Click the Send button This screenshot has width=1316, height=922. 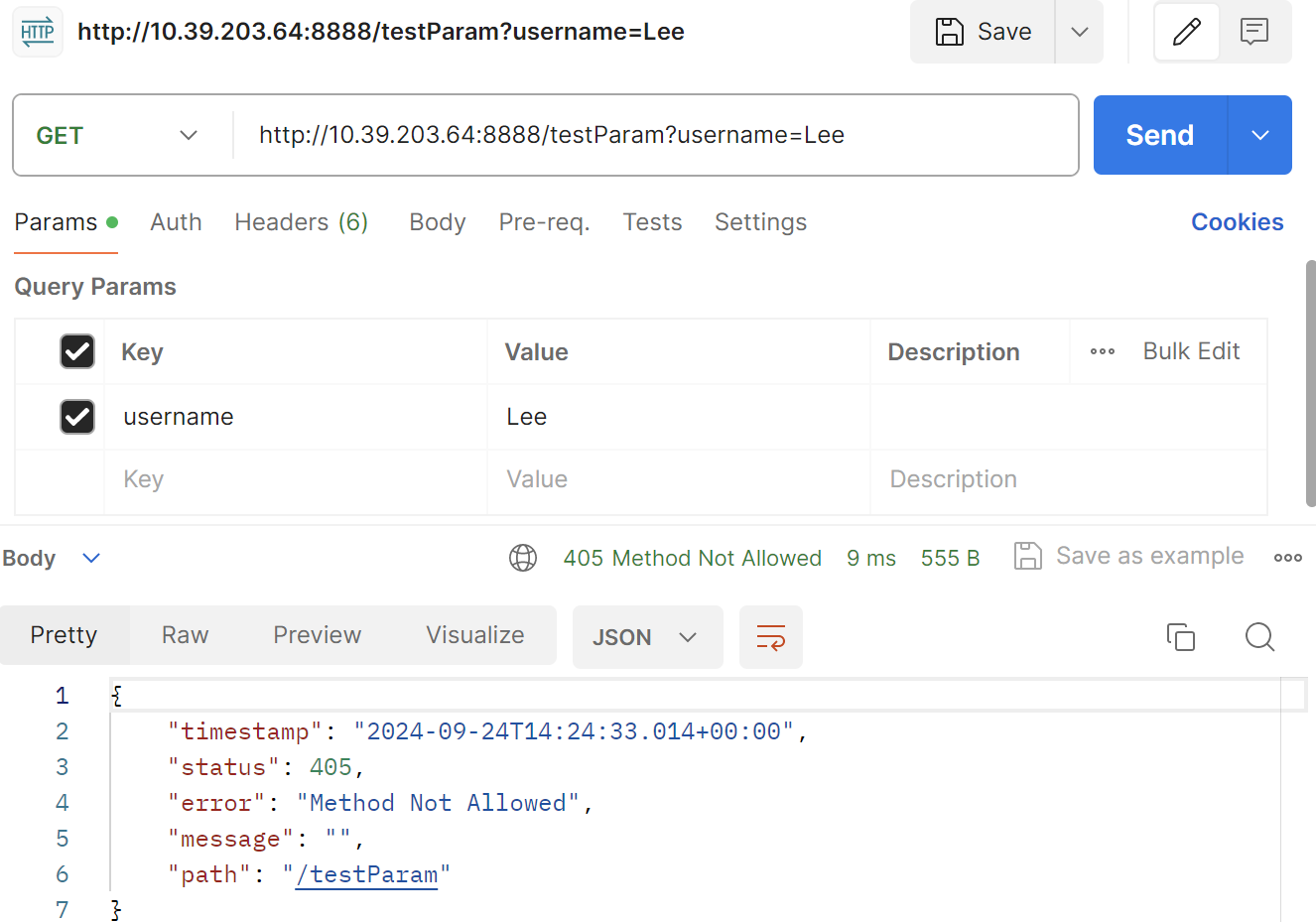click(1160, 135)
